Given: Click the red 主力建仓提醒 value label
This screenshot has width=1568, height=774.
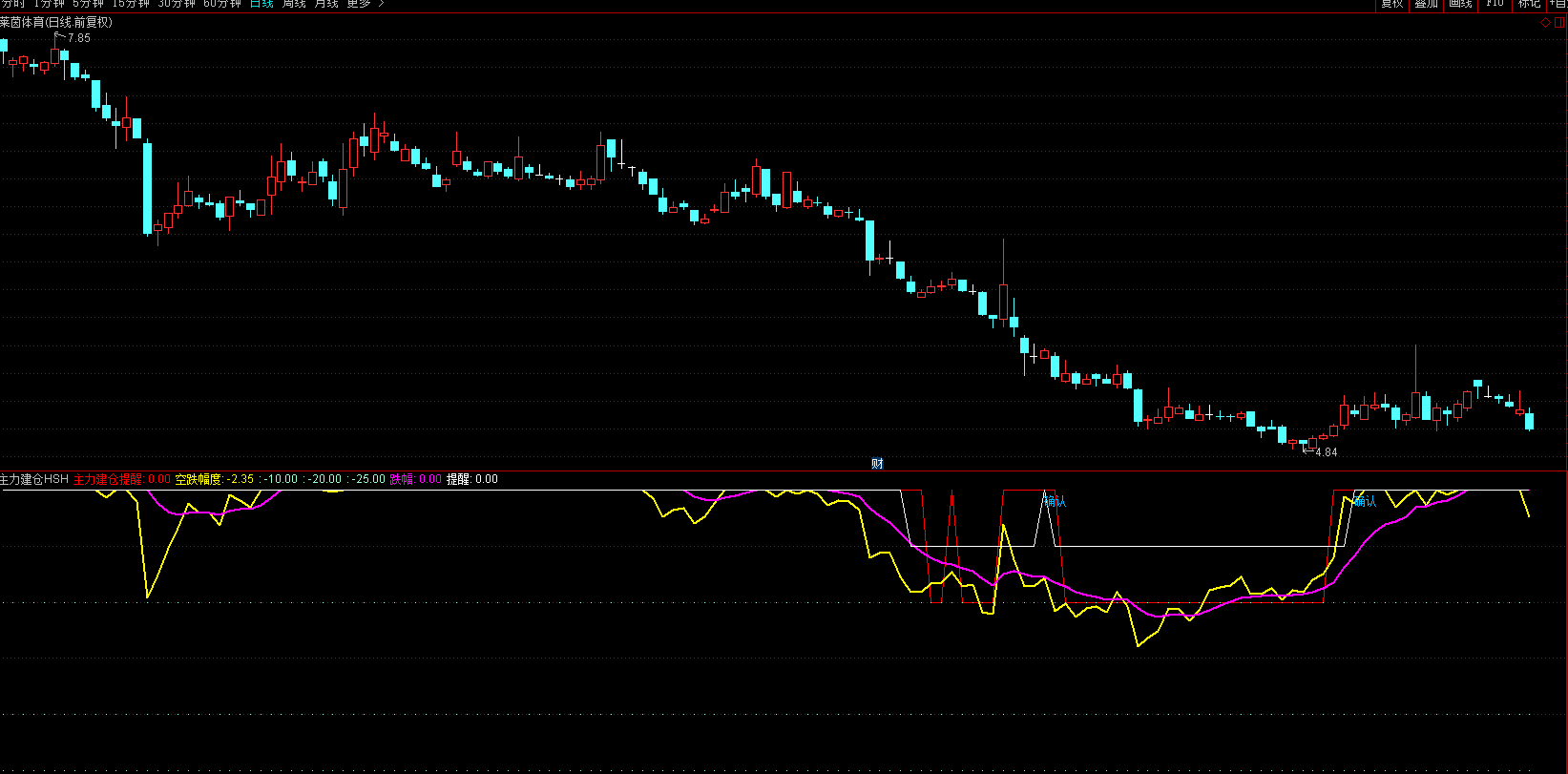Looking at the screenshot, I should (122, 479).
